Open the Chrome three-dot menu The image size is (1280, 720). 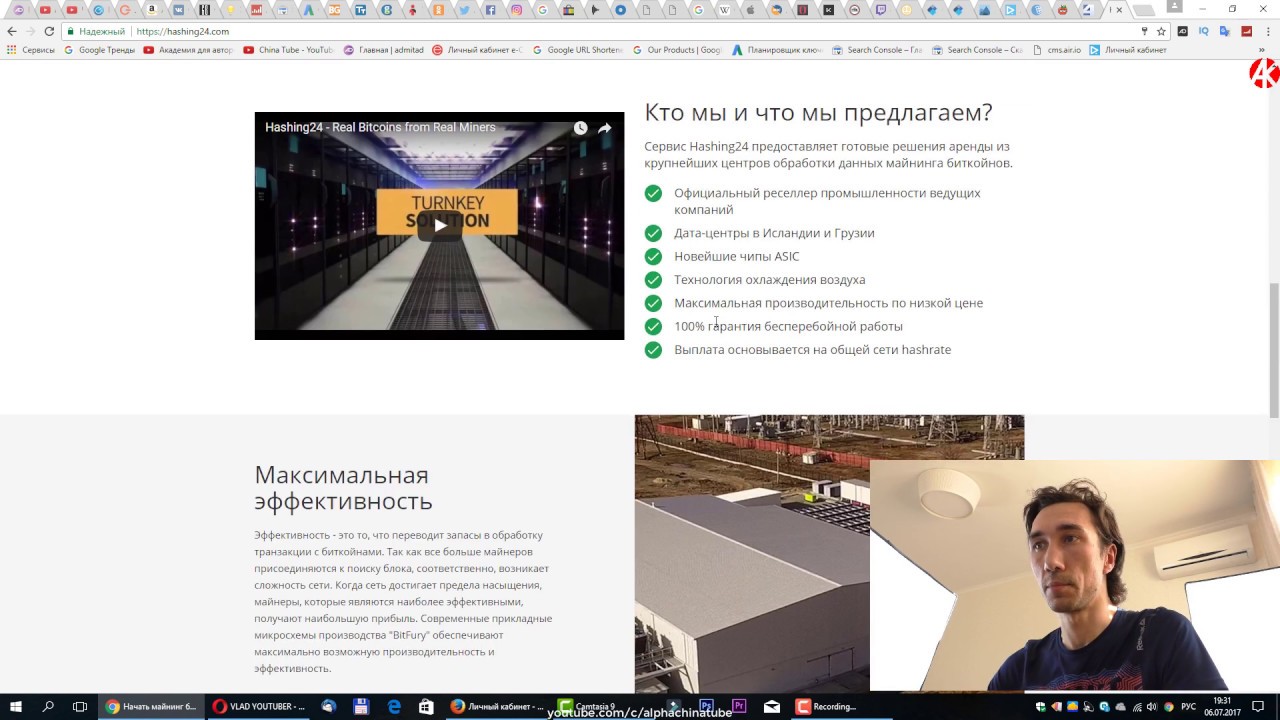[x=1267, y=31]
